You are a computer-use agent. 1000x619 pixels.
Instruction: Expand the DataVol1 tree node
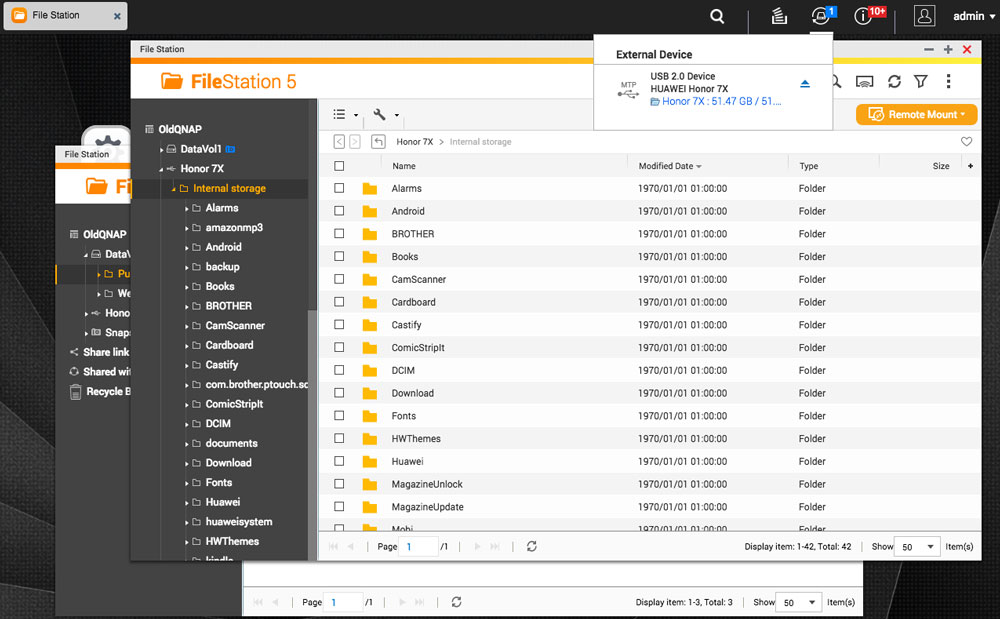coord(161,150)
